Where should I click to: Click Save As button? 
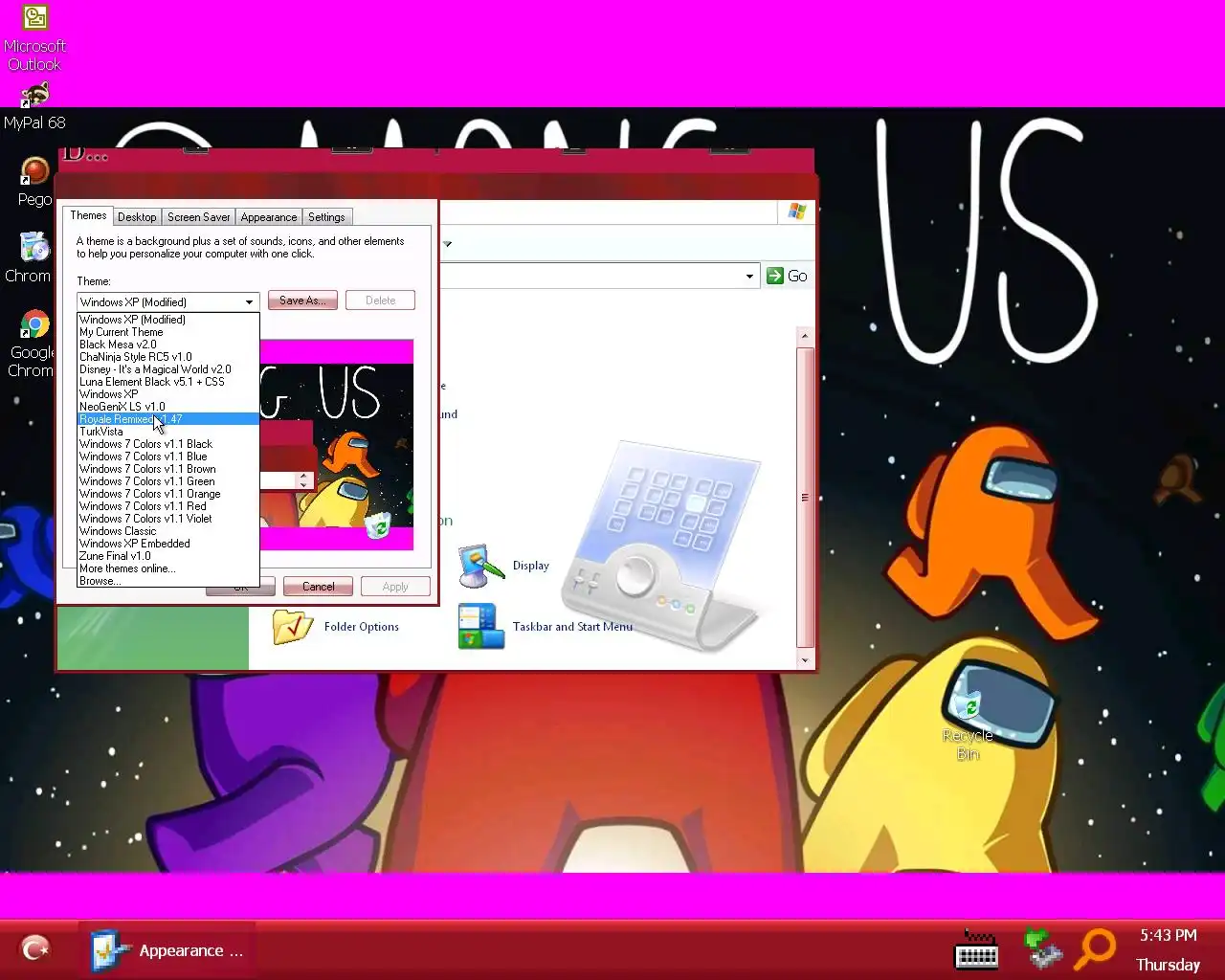(x=302, y=301)
